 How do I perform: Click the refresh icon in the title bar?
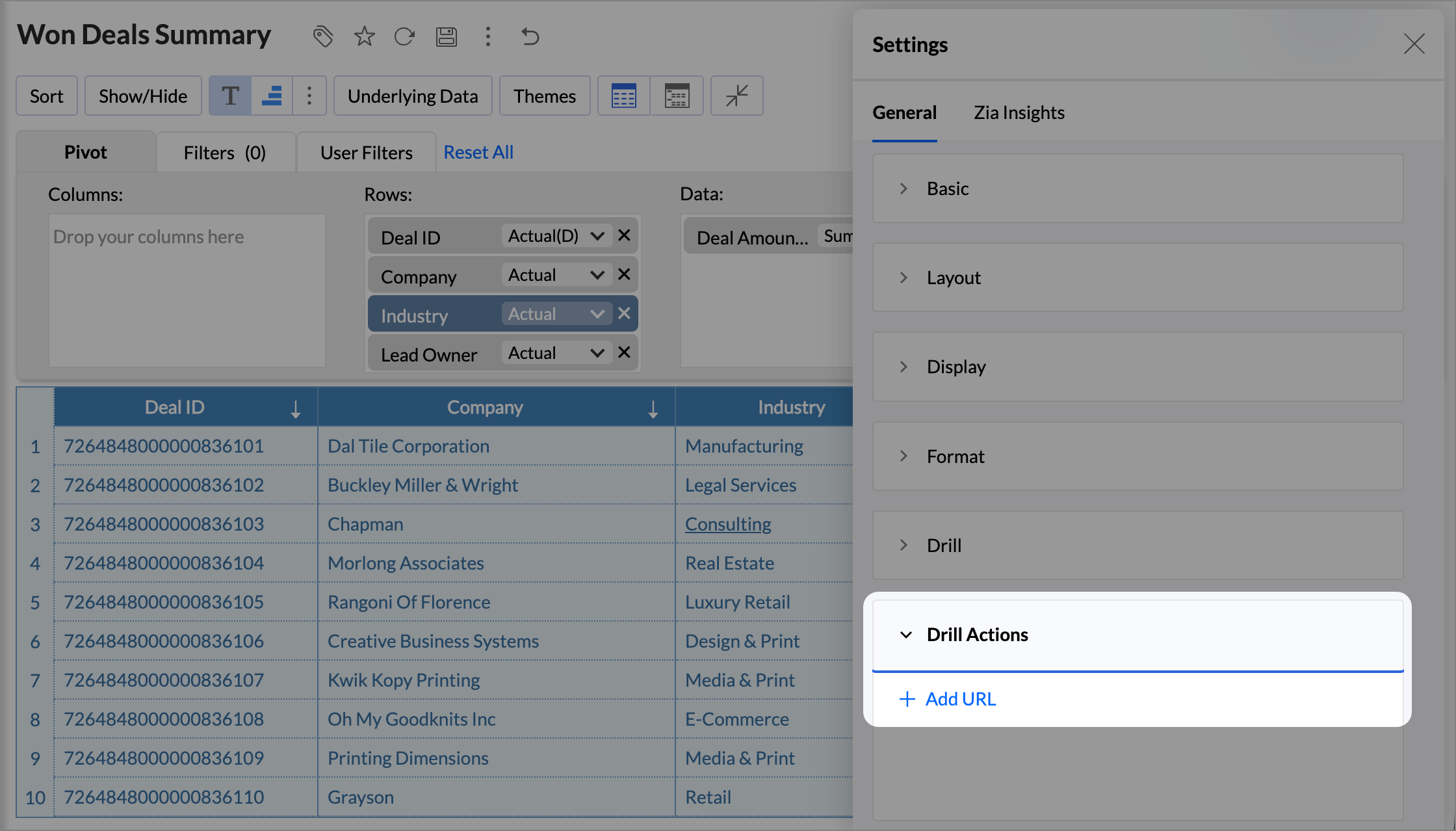pyautogui.click(x=404, y=36)
